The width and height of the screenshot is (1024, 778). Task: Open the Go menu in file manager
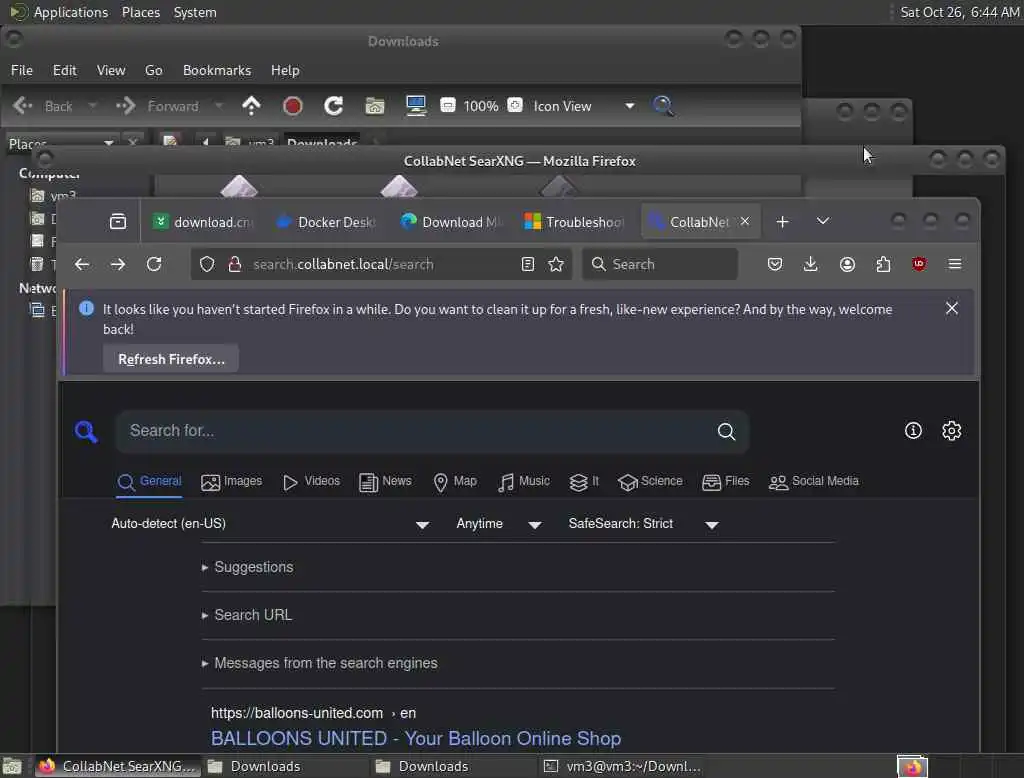coord(153,71)
